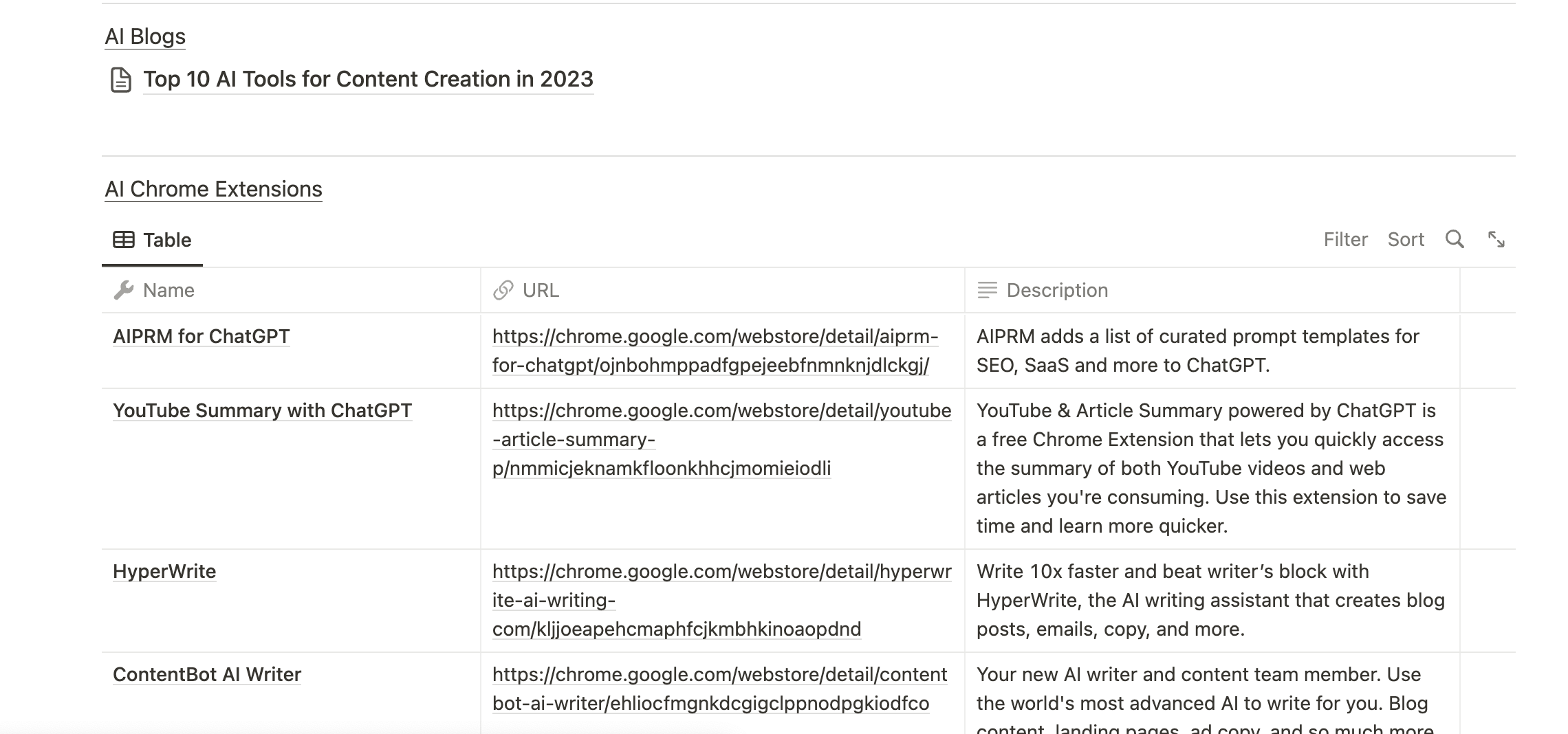Viewport: 1568px width, 734px height.
Task: Click the table grid icon in the view tab
Action: click(x=124, y=240)
